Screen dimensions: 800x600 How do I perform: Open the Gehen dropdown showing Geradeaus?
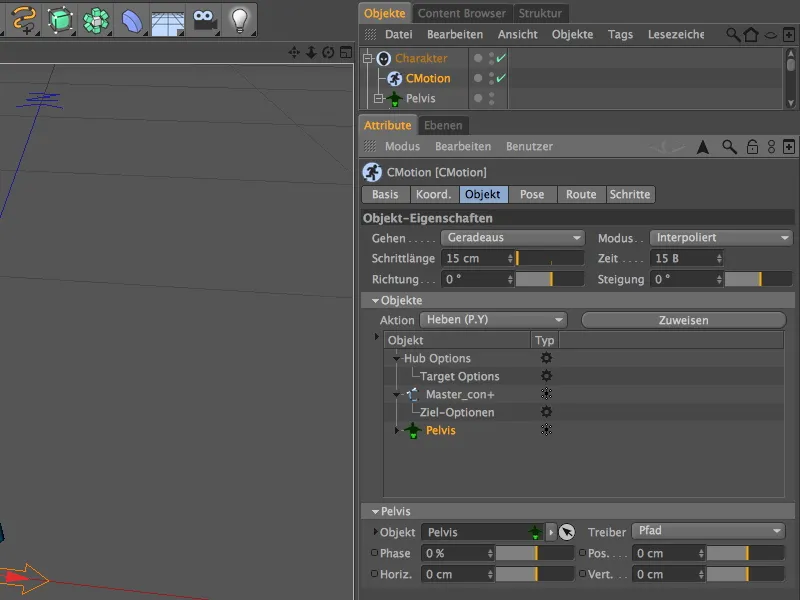512,238
